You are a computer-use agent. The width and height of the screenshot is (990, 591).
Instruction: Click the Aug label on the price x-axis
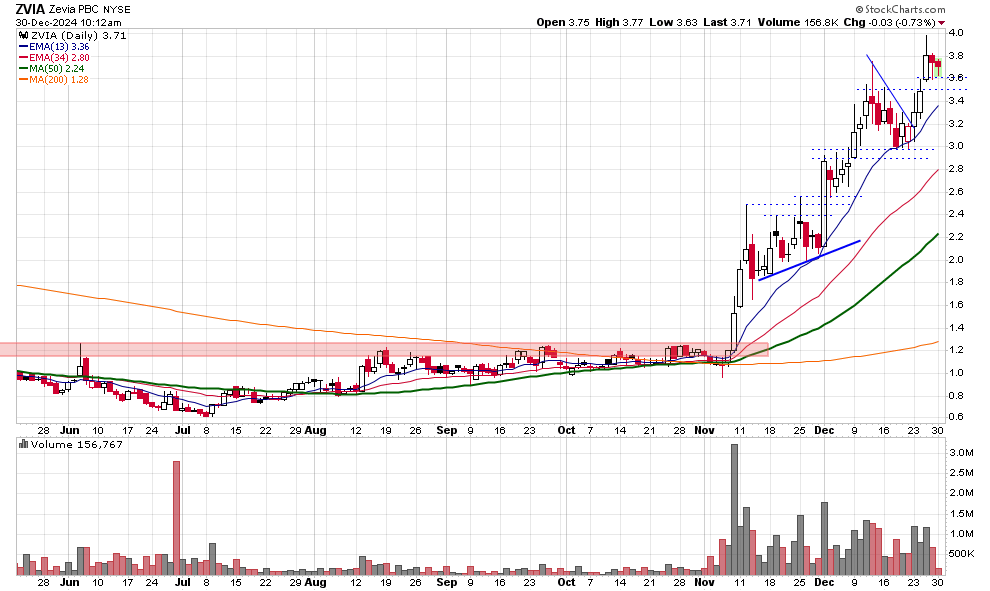(x=316, y=429)
